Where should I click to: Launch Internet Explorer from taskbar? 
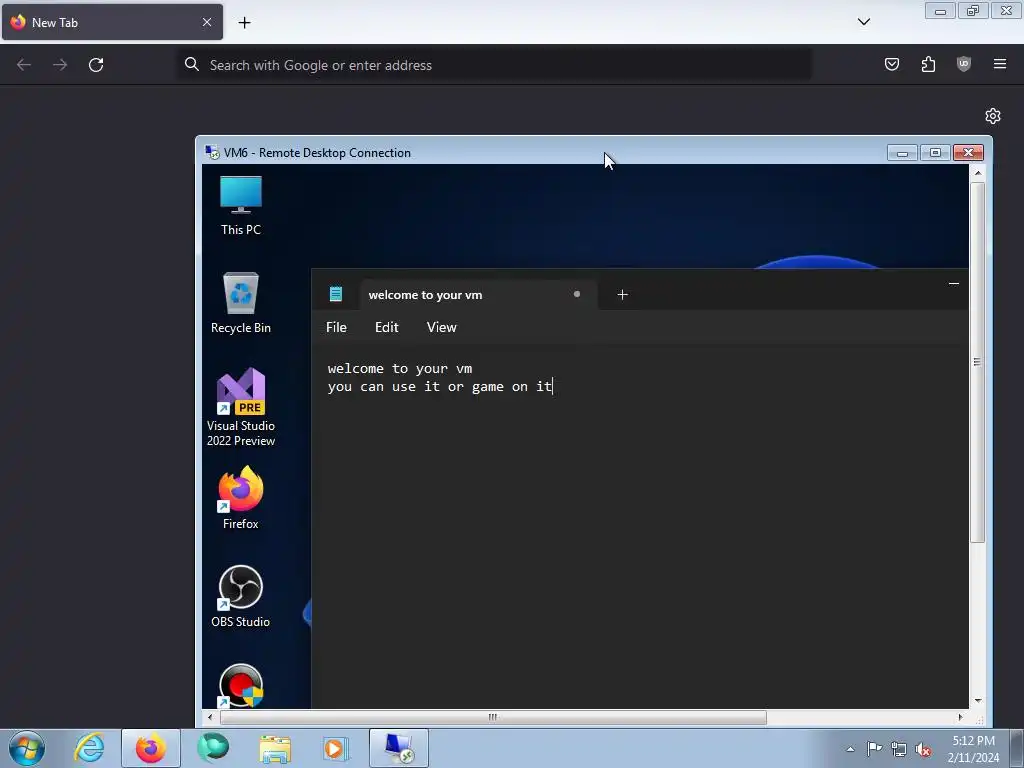tap(89, 748)
